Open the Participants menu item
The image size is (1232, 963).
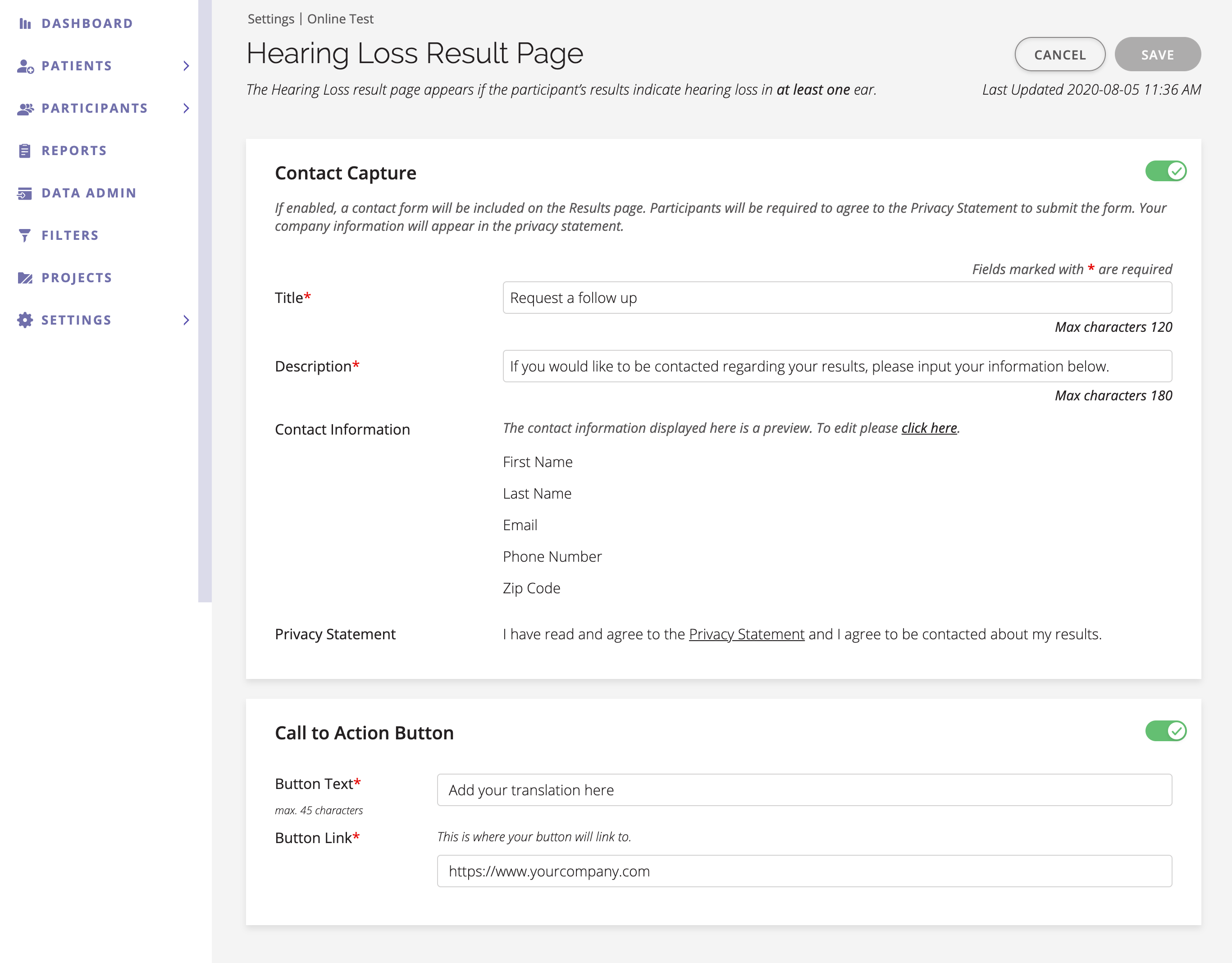[x=95, y=108]
